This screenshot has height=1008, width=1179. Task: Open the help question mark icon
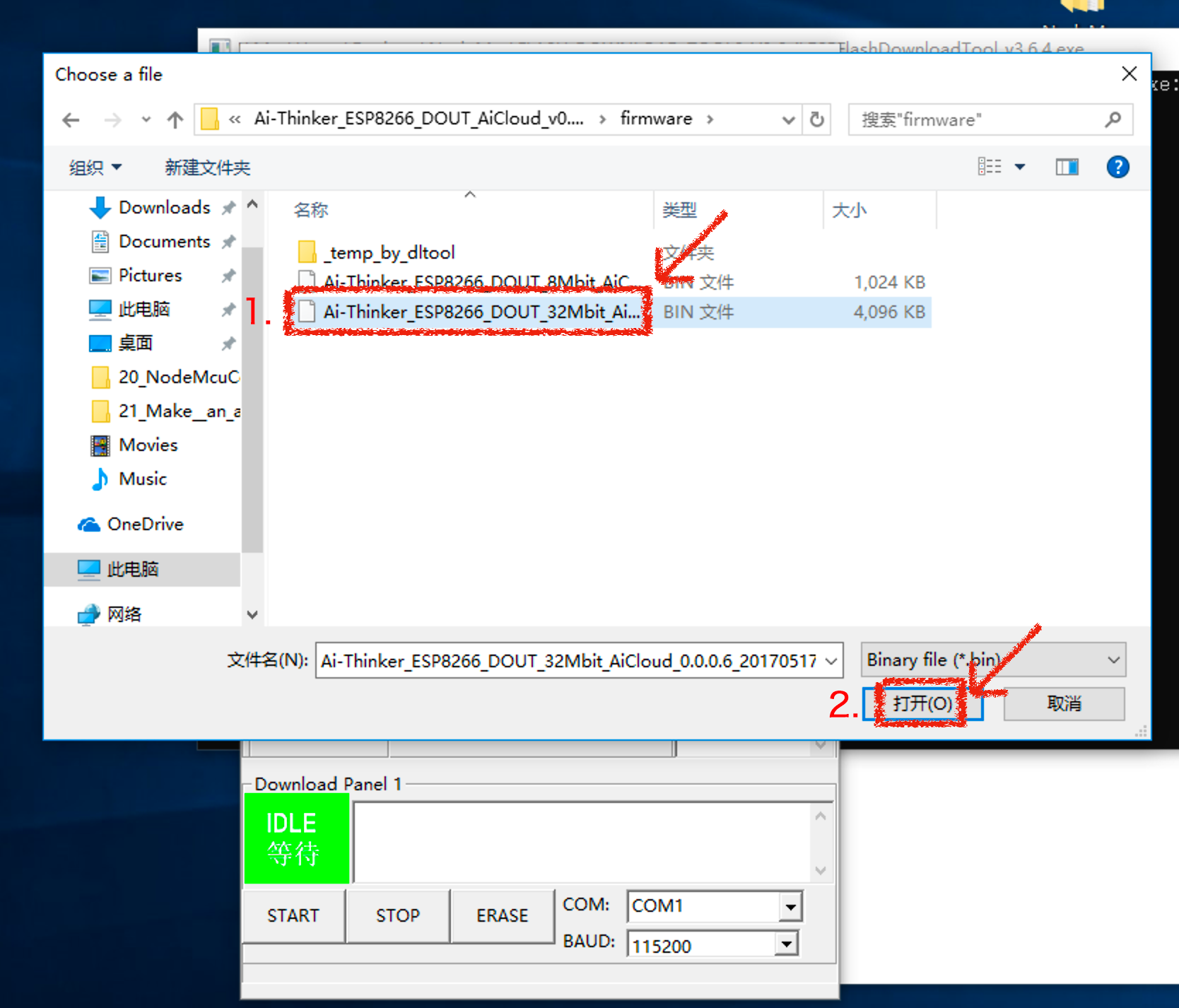1117,168
